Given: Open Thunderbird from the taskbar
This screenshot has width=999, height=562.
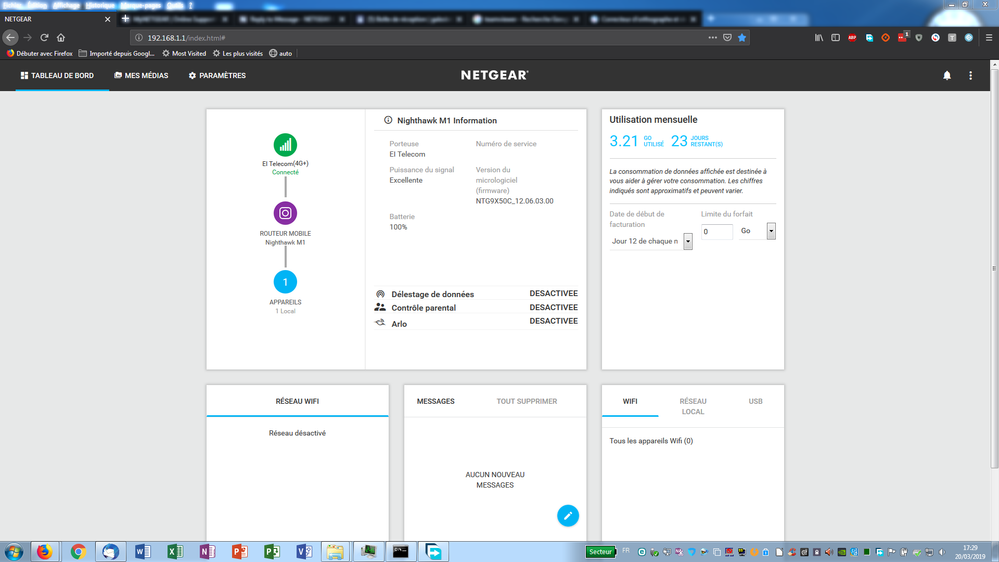Looking at the screenshot, I should tap(111, 551).
